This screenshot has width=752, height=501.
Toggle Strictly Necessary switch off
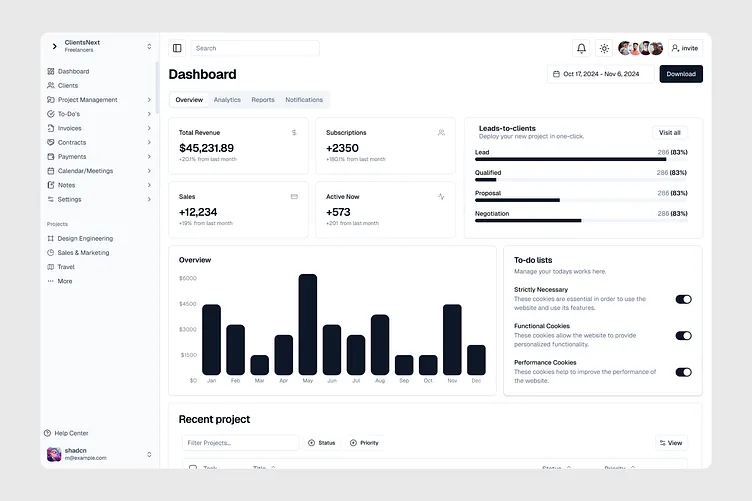(x=683, y=299)
